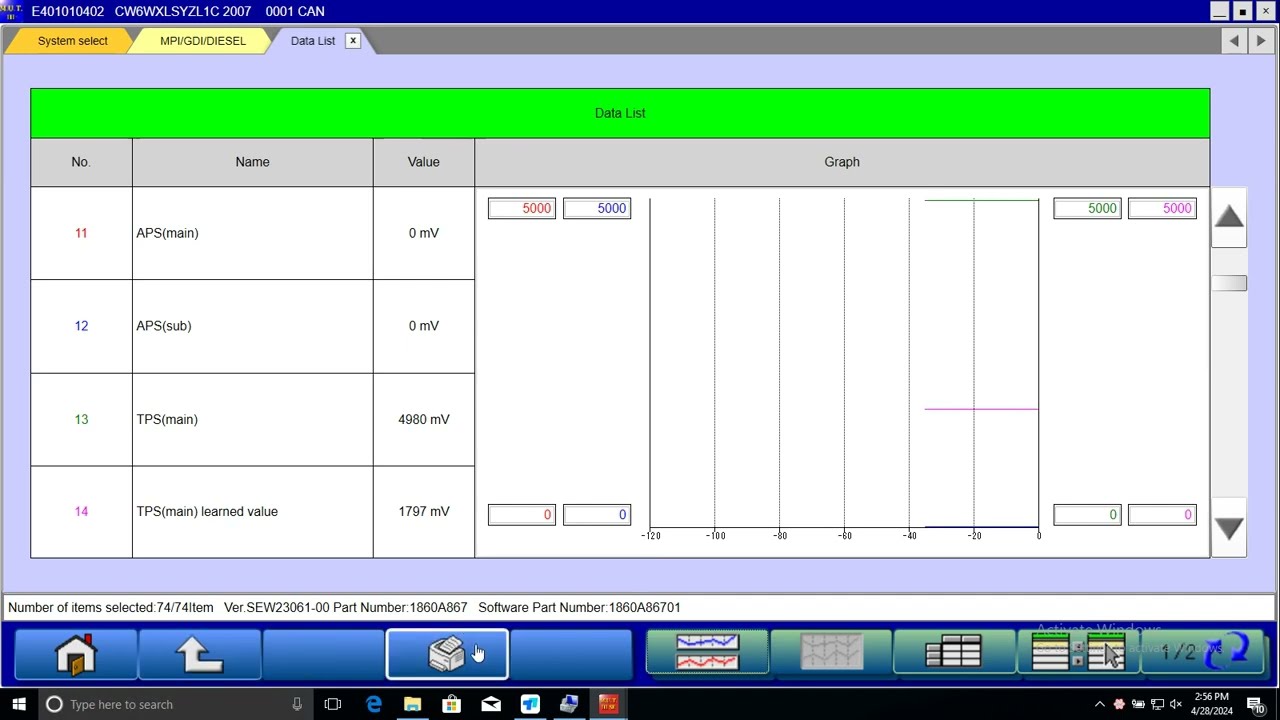Viewport: 1280px width, 720px height.
Task: Click the Graph column header
Action: 842,162
